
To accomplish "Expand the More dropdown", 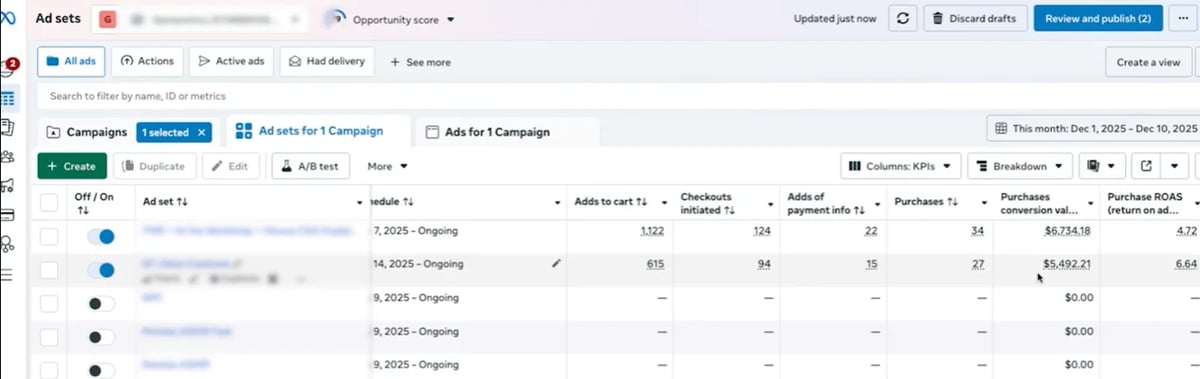I will 388,166.
